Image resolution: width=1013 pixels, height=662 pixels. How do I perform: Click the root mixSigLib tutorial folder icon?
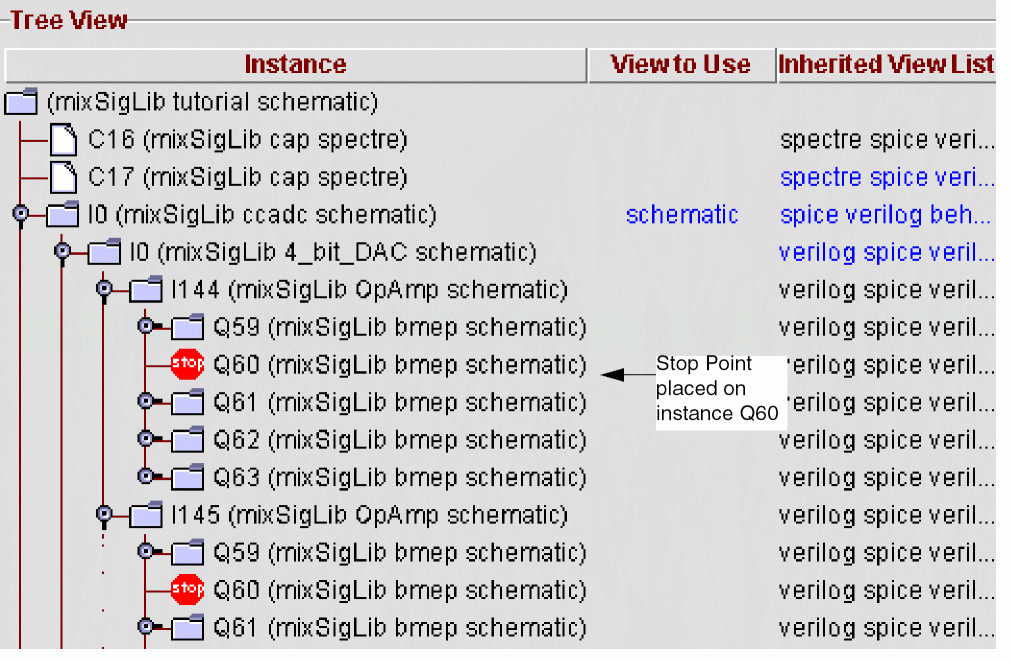click(x=21, y=102)
